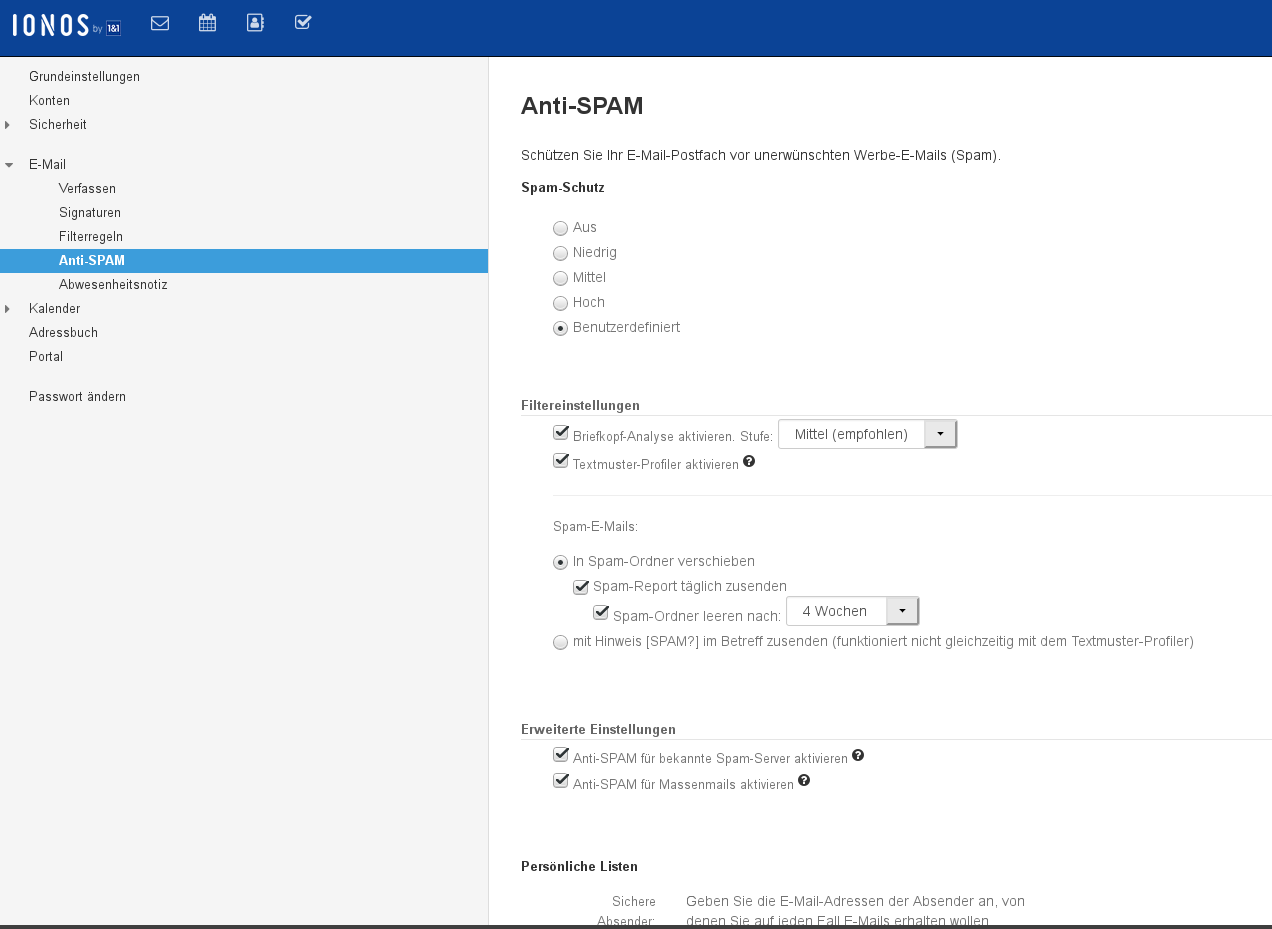This screenshot has width=1272, height=929.
Task: Select Anti-SPAM in sidebar
Action: click(x=244, y=261)
